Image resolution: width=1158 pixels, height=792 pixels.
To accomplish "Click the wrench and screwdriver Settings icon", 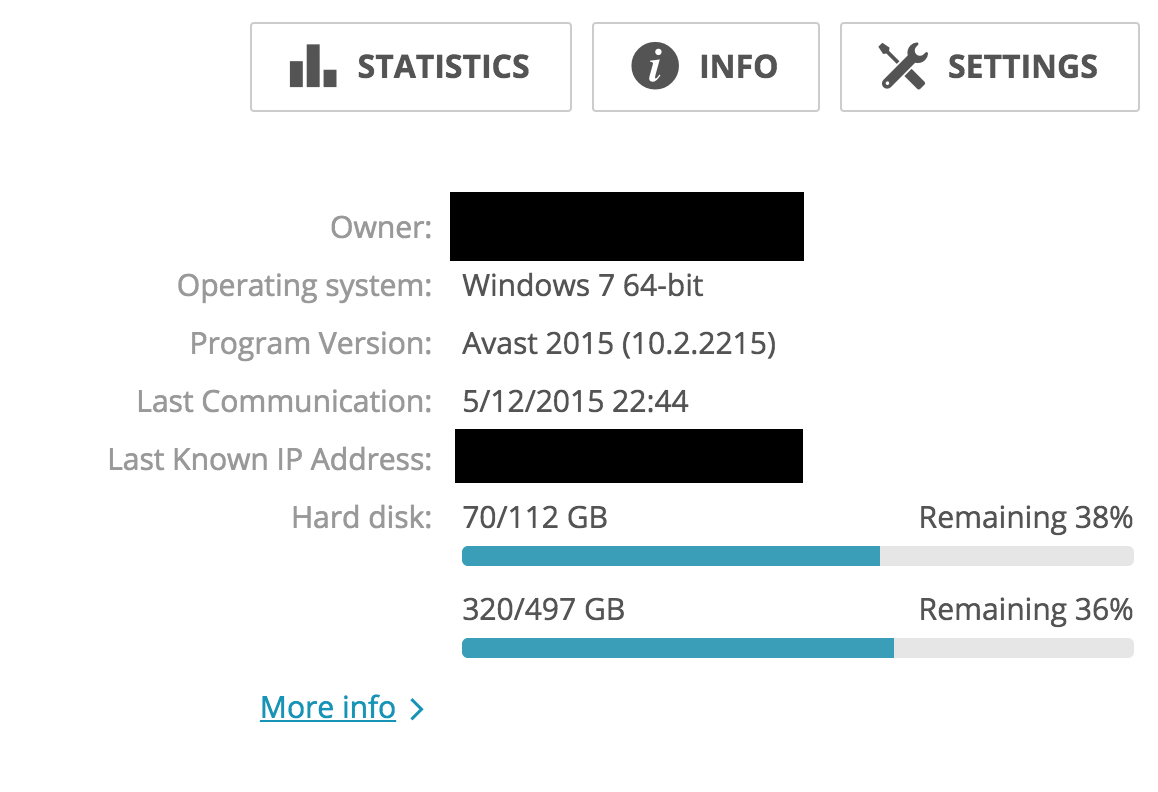I will [x=902, y=66].
